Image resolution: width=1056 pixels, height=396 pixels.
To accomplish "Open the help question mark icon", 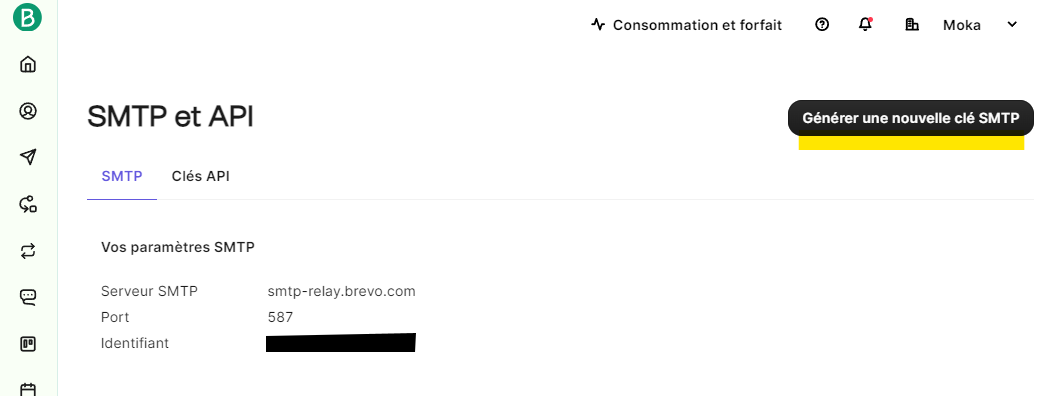I will coord(822,25).
